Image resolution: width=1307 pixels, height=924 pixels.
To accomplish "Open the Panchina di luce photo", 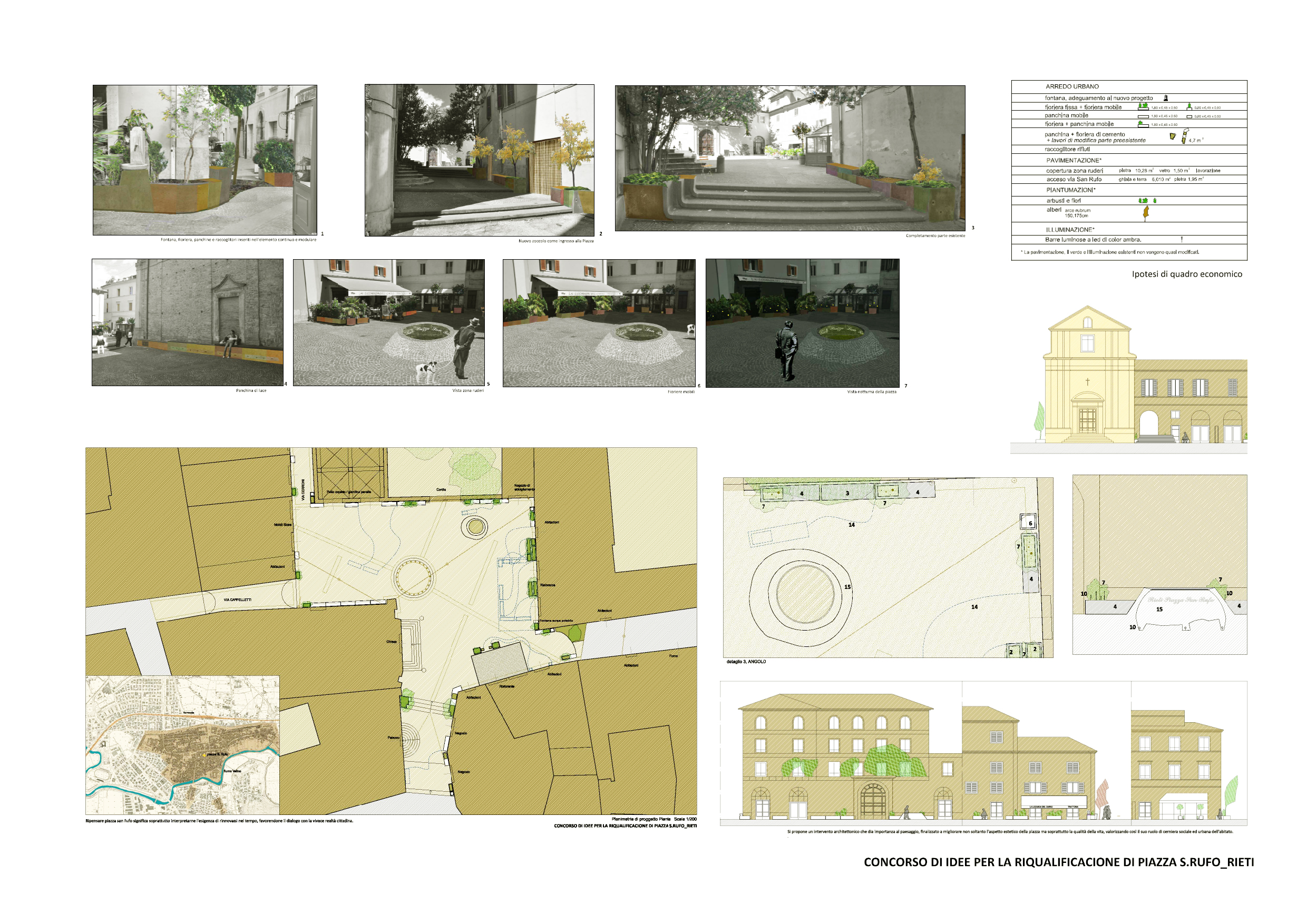I will 187,322.
